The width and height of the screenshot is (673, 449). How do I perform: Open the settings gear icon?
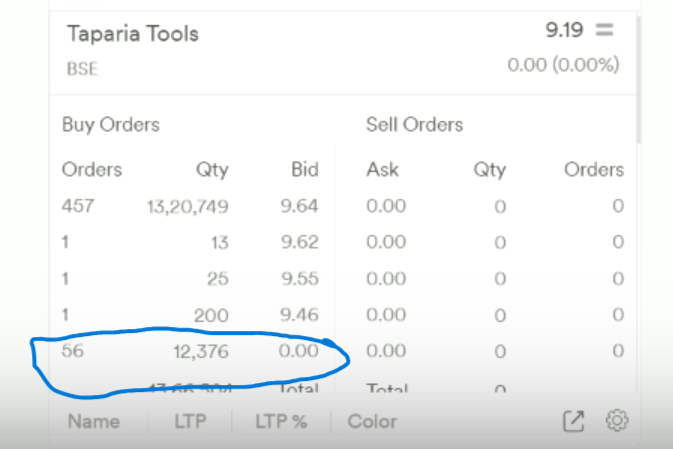coord(617,420)
